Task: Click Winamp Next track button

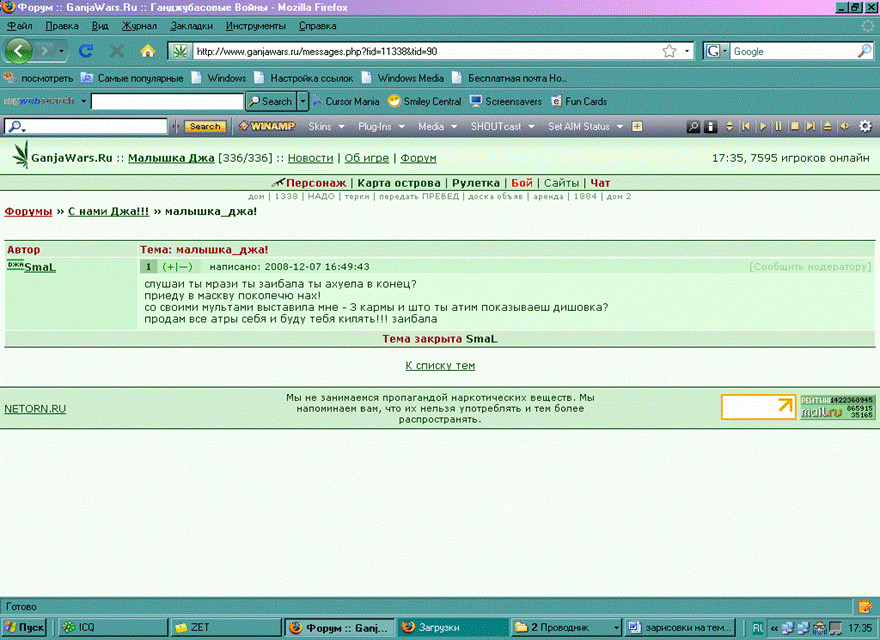Action: 810,126
